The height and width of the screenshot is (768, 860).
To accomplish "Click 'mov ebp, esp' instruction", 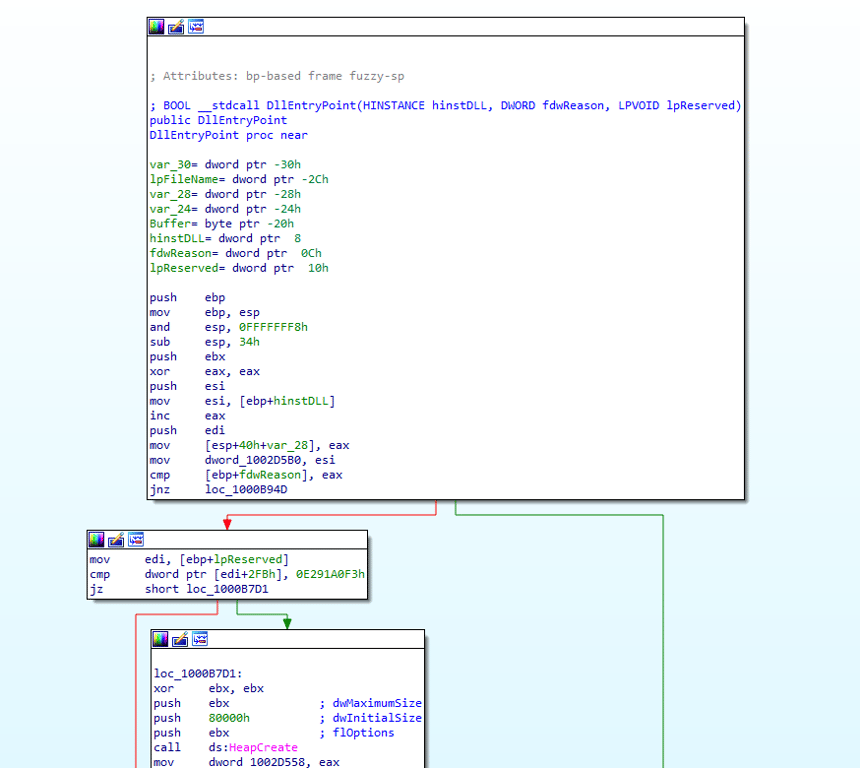I will pyautogui.click(x=205, y=312).
